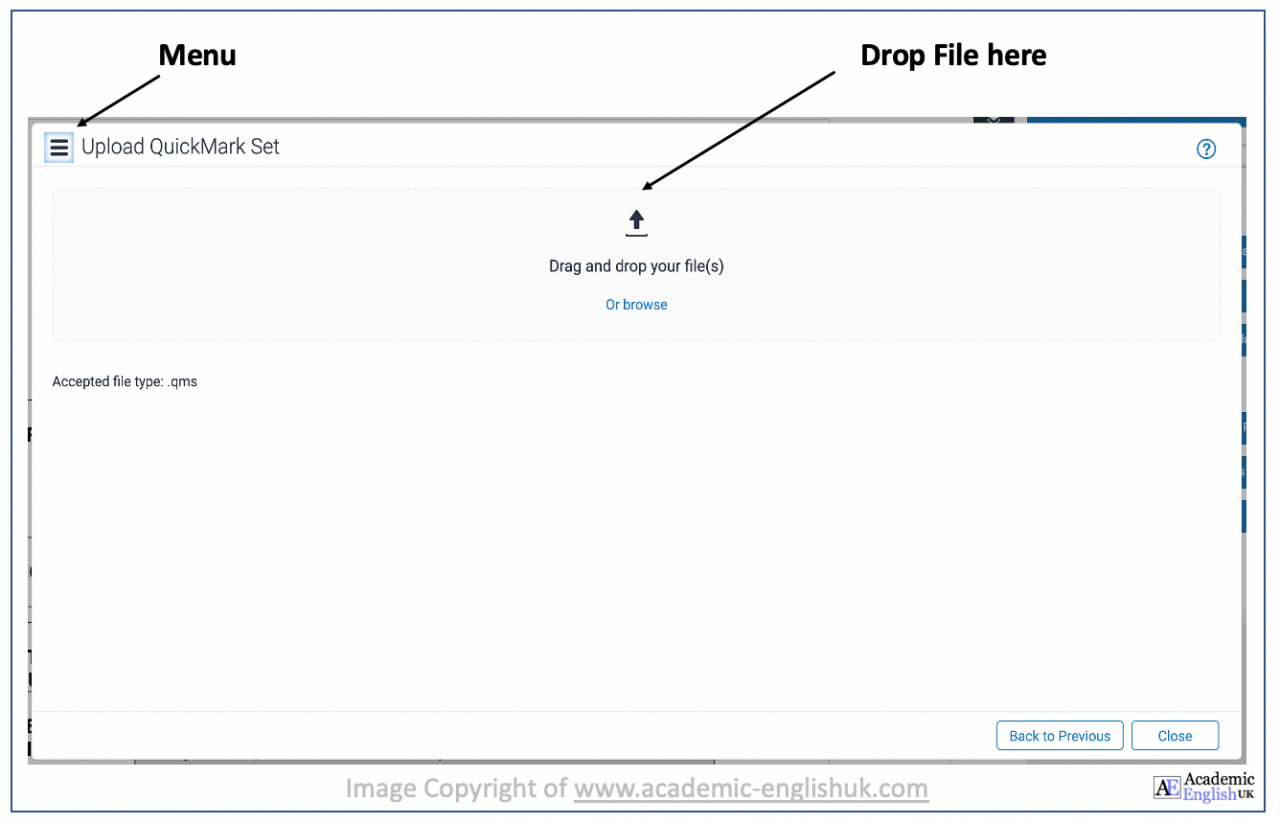1280x824 pixels.
Task: Click the upload arrow icon
Action: click(x=636, y=223)
